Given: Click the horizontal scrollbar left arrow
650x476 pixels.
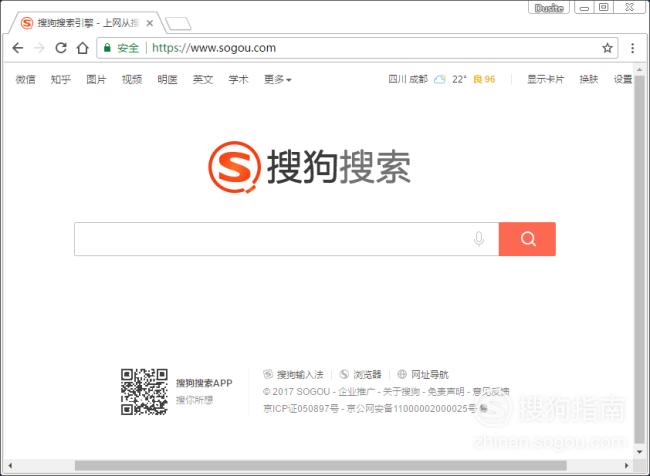Looking at the screenshot, I should (10, 465).
